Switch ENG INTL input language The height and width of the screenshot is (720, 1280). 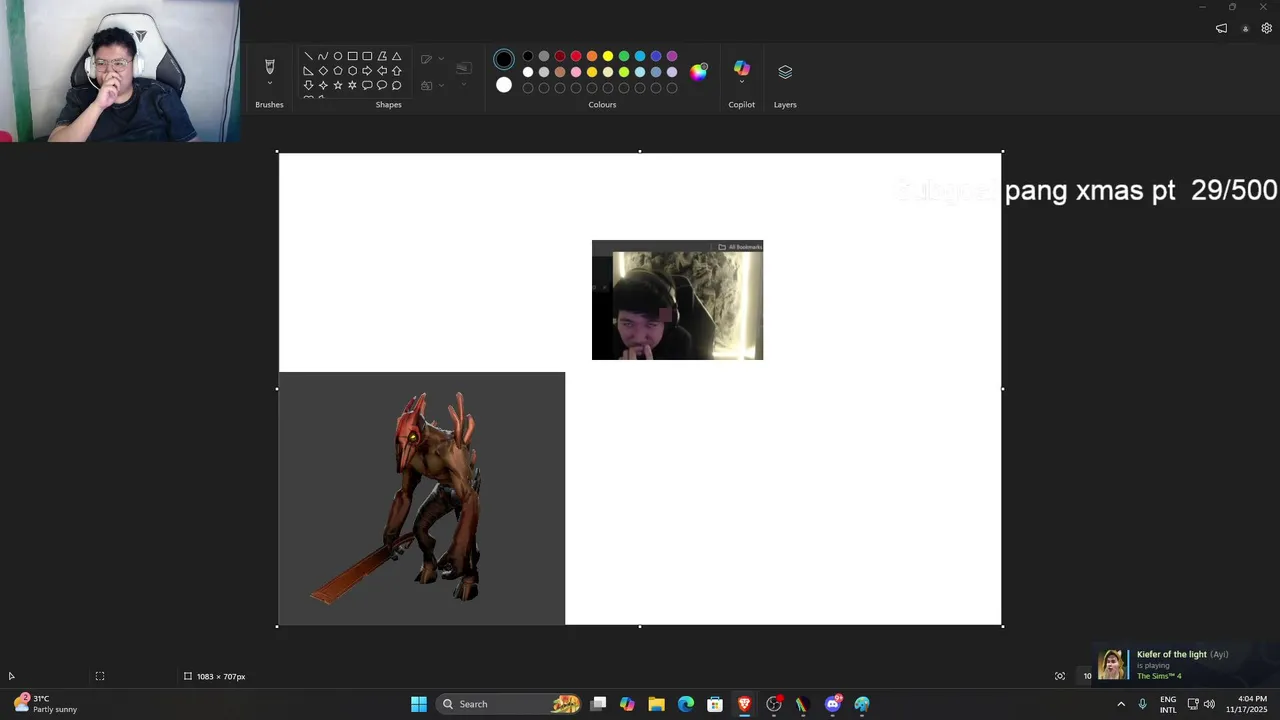1168,704
